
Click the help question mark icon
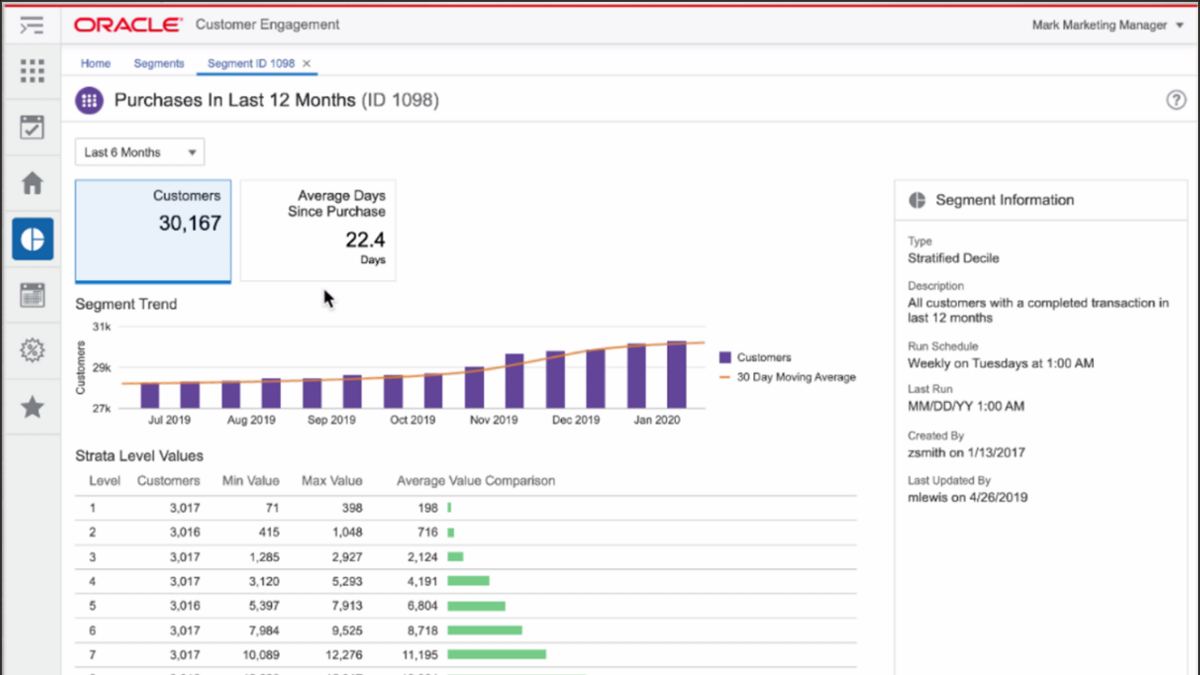pyautogui.click(x=1176, y=100)
